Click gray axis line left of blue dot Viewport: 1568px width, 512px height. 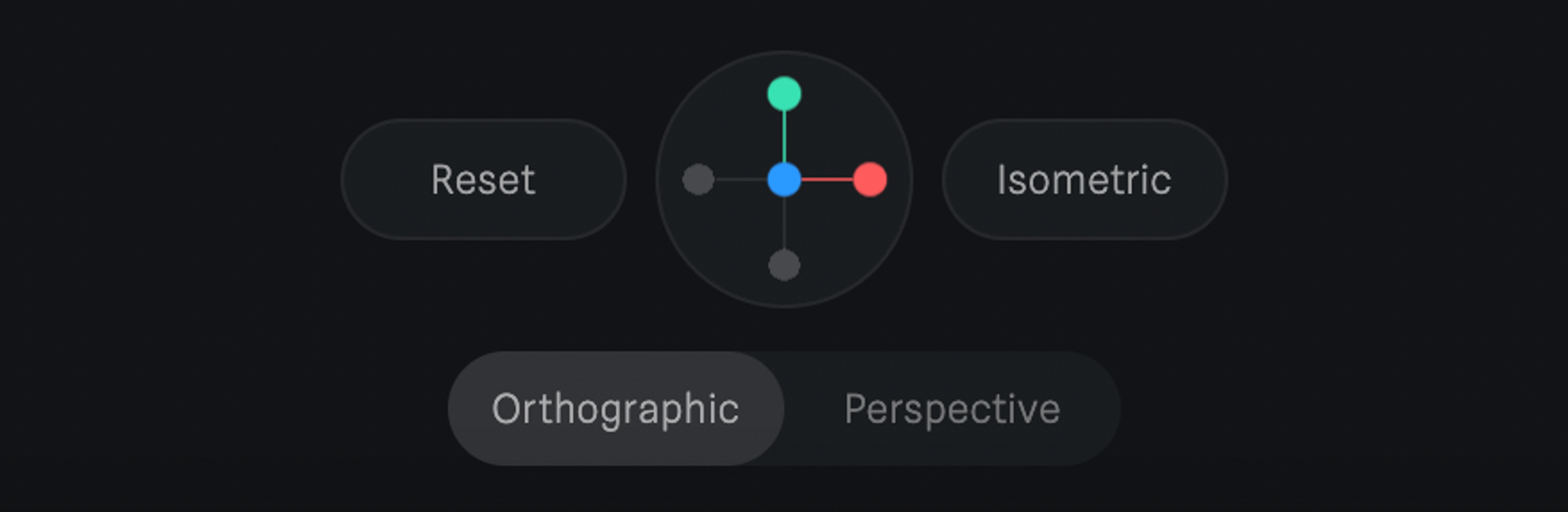[x=741, y=180]
